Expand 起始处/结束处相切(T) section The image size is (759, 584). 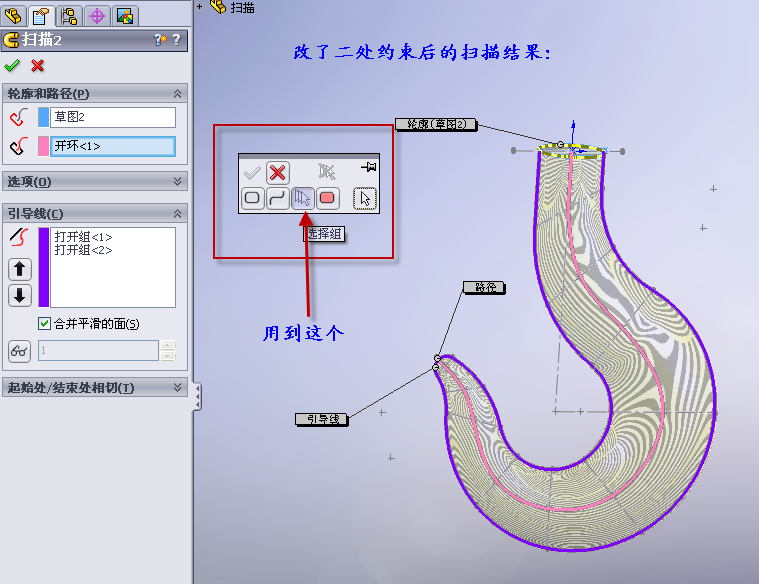click(x=177, y=387)
